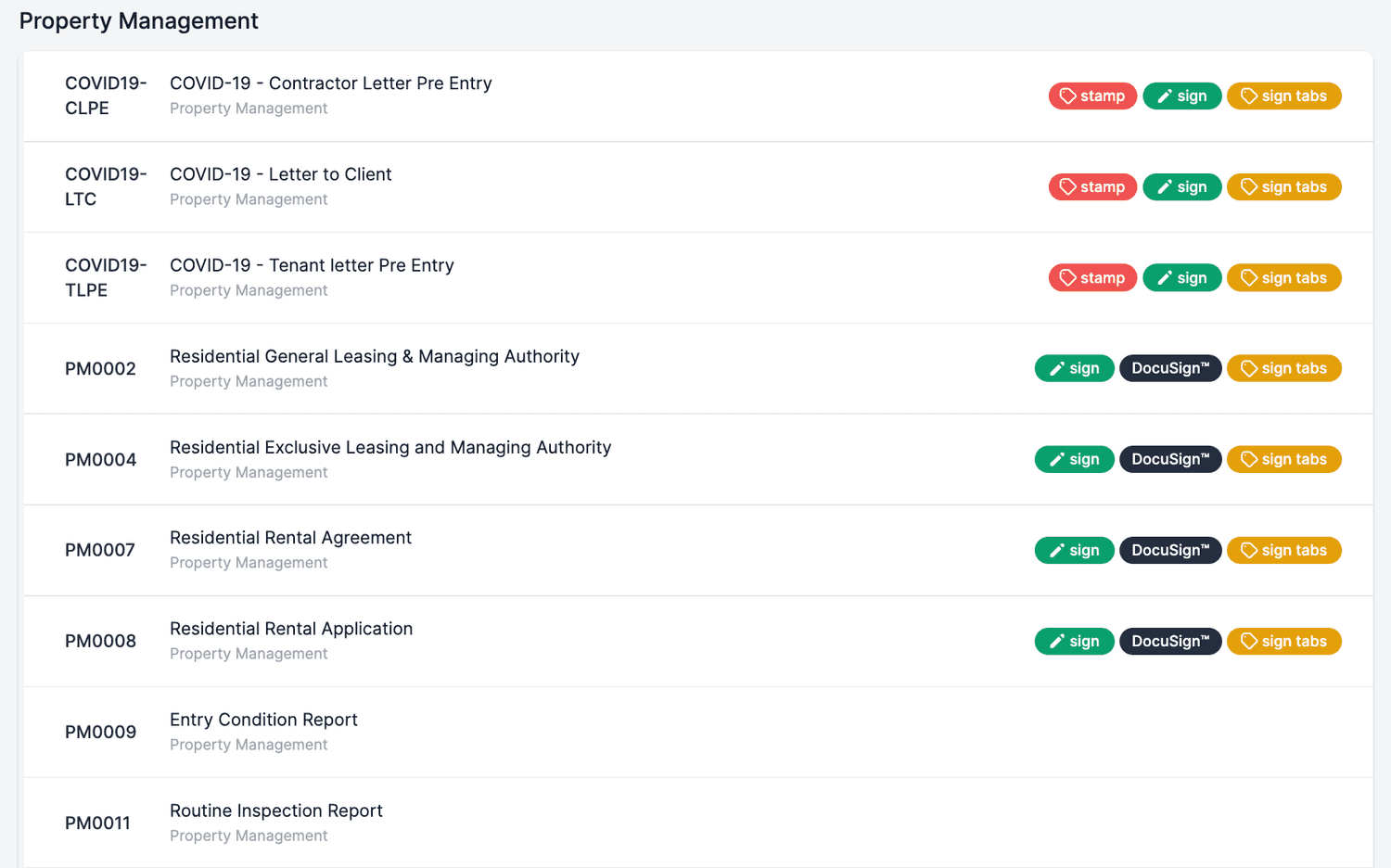Select the COVID19-TLPE code label

coord(106,277)
